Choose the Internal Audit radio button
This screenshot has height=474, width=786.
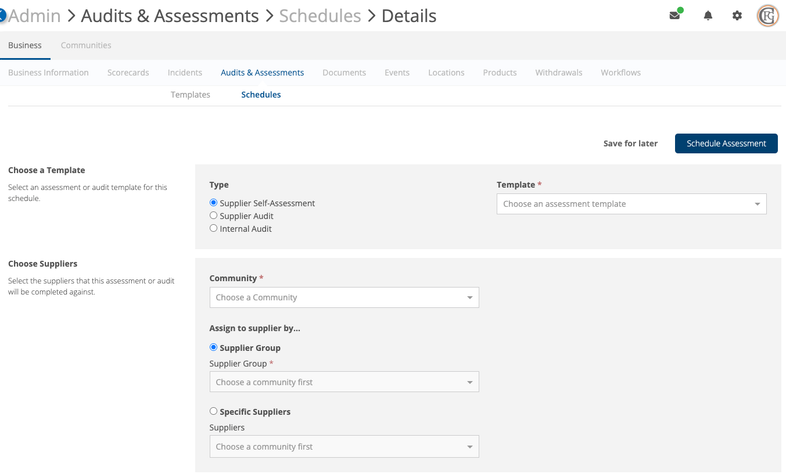(x=214, y=229)
